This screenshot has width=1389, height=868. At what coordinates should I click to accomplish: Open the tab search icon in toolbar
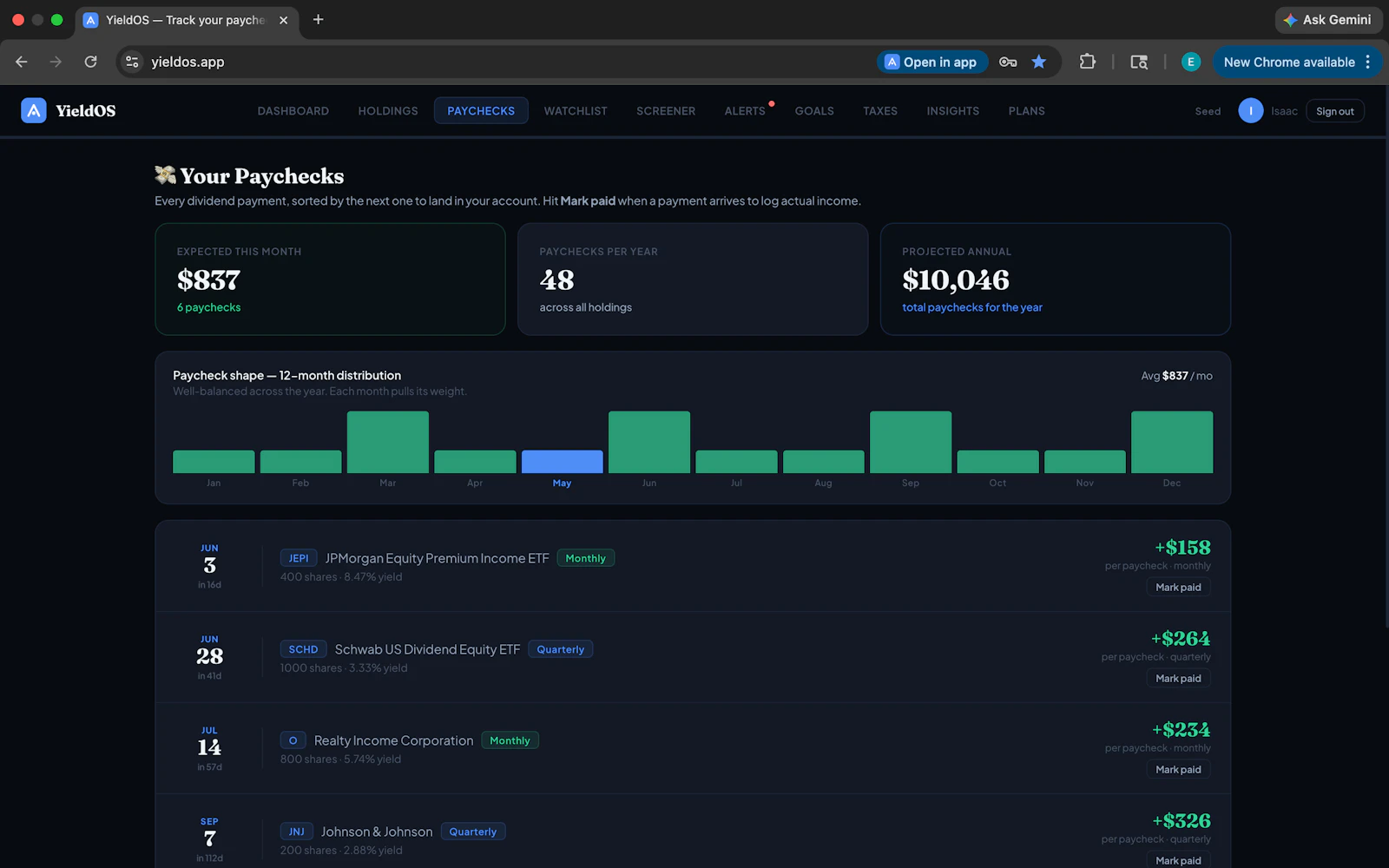[x=1139, y=62]
